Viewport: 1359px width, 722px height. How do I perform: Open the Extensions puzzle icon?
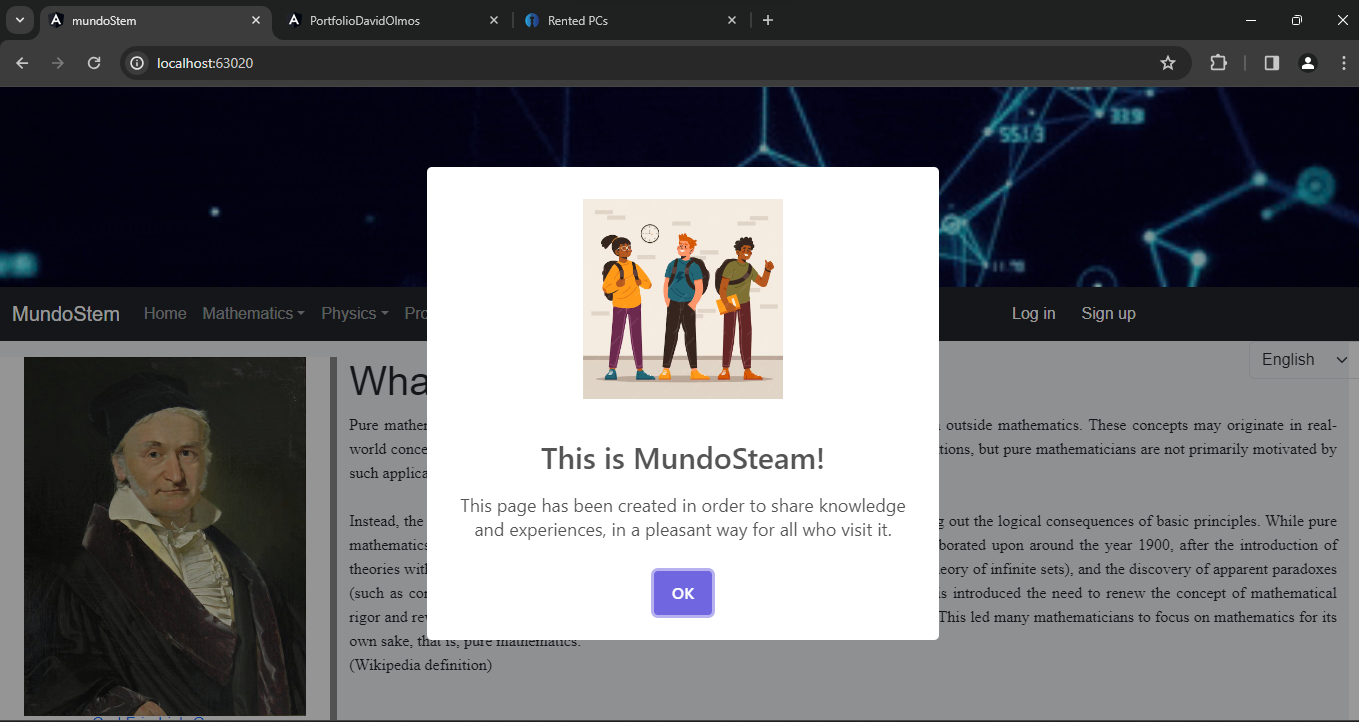(1218, 63)
